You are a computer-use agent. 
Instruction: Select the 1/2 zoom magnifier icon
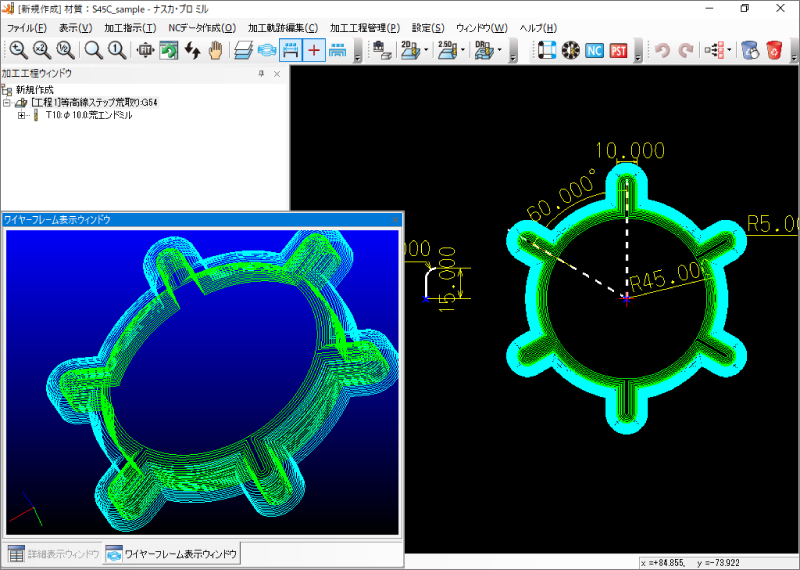tap(65, 50)
